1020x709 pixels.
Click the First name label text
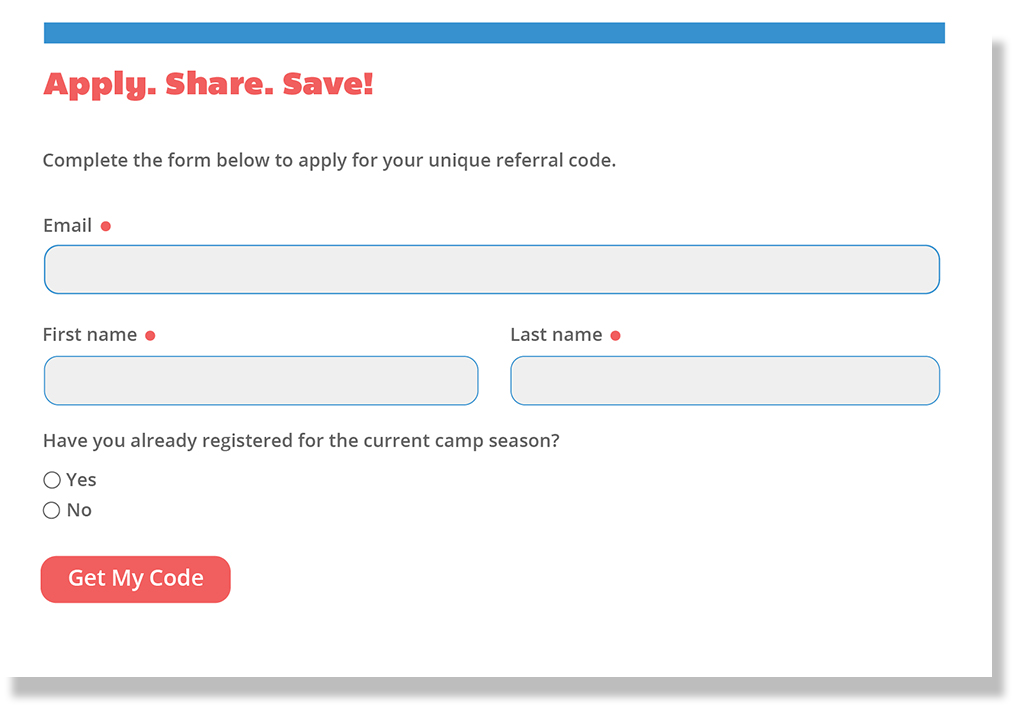click(x=90, y=335)
